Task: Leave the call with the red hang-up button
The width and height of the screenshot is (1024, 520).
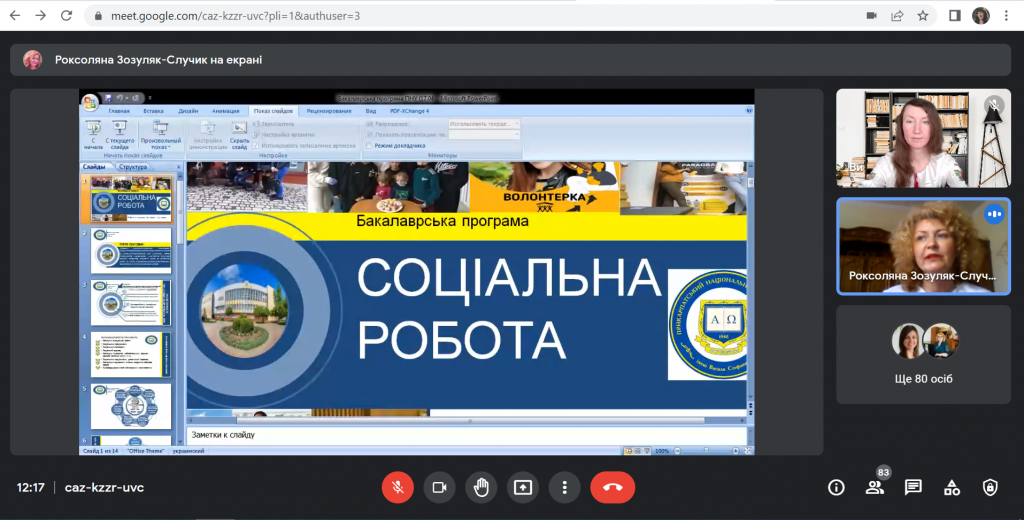Action: [612, 487]
